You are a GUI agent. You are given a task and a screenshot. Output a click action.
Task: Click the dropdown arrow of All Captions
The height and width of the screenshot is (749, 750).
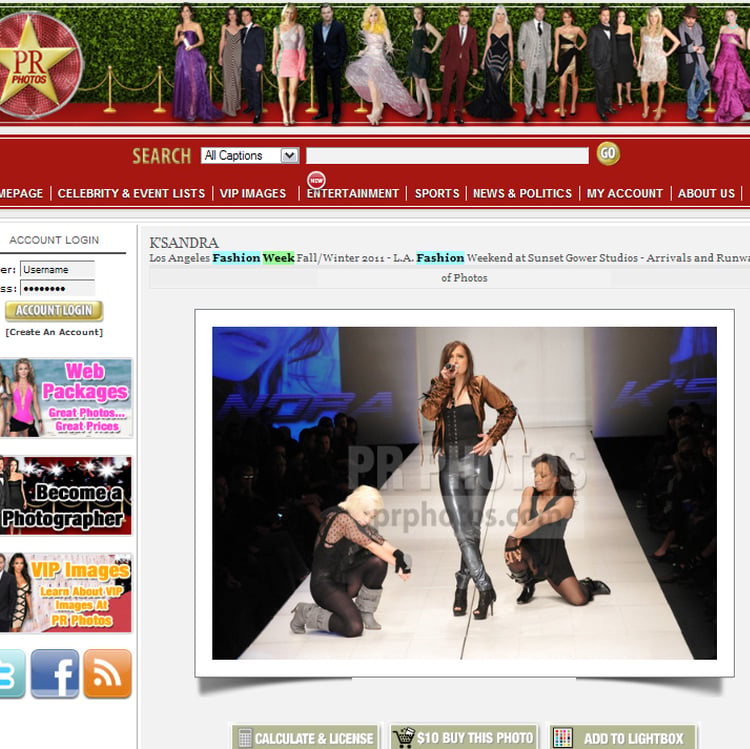click(x=289, y=155)
